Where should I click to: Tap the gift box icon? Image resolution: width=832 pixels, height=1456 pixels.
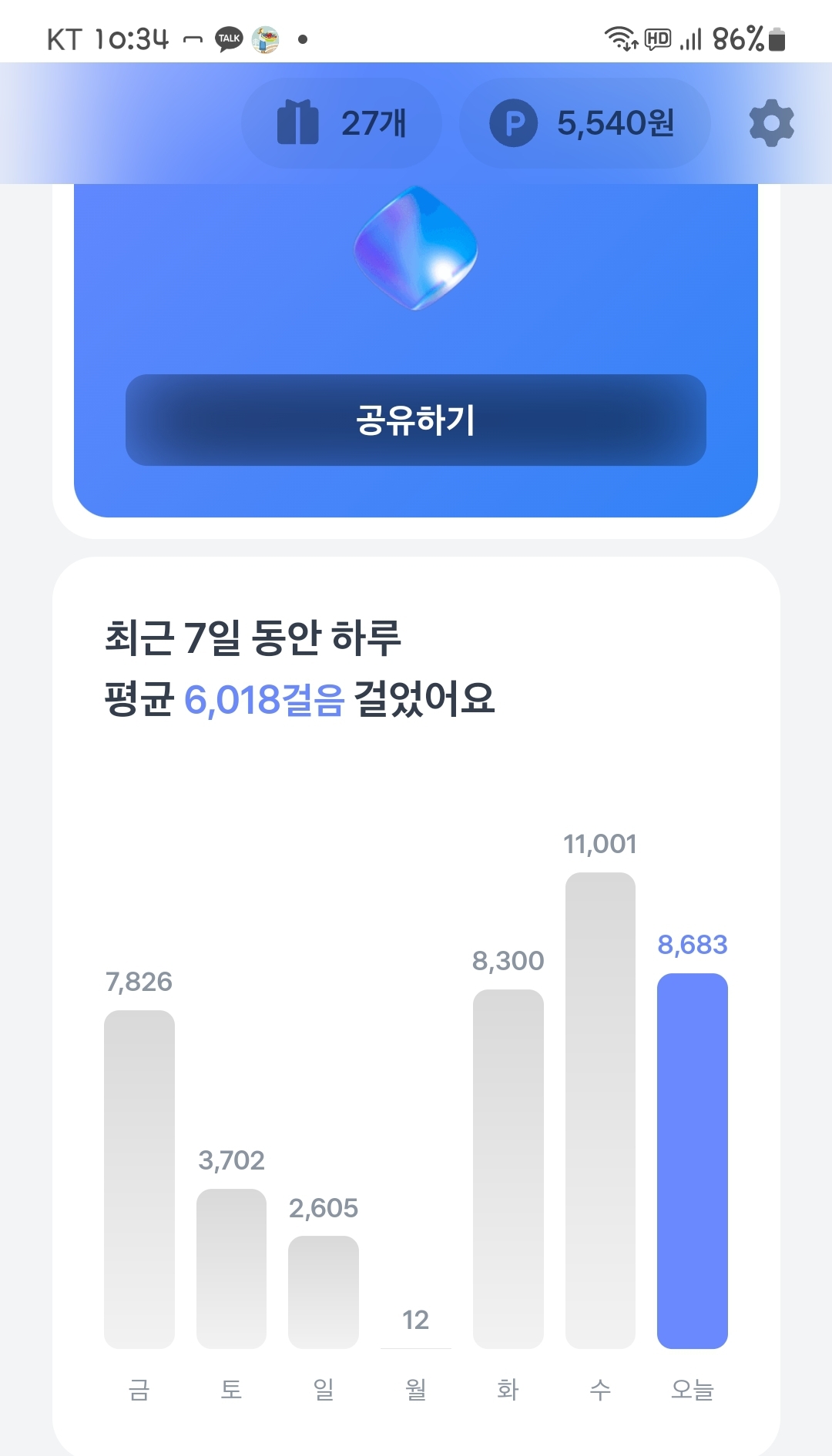tap(297, 123)
